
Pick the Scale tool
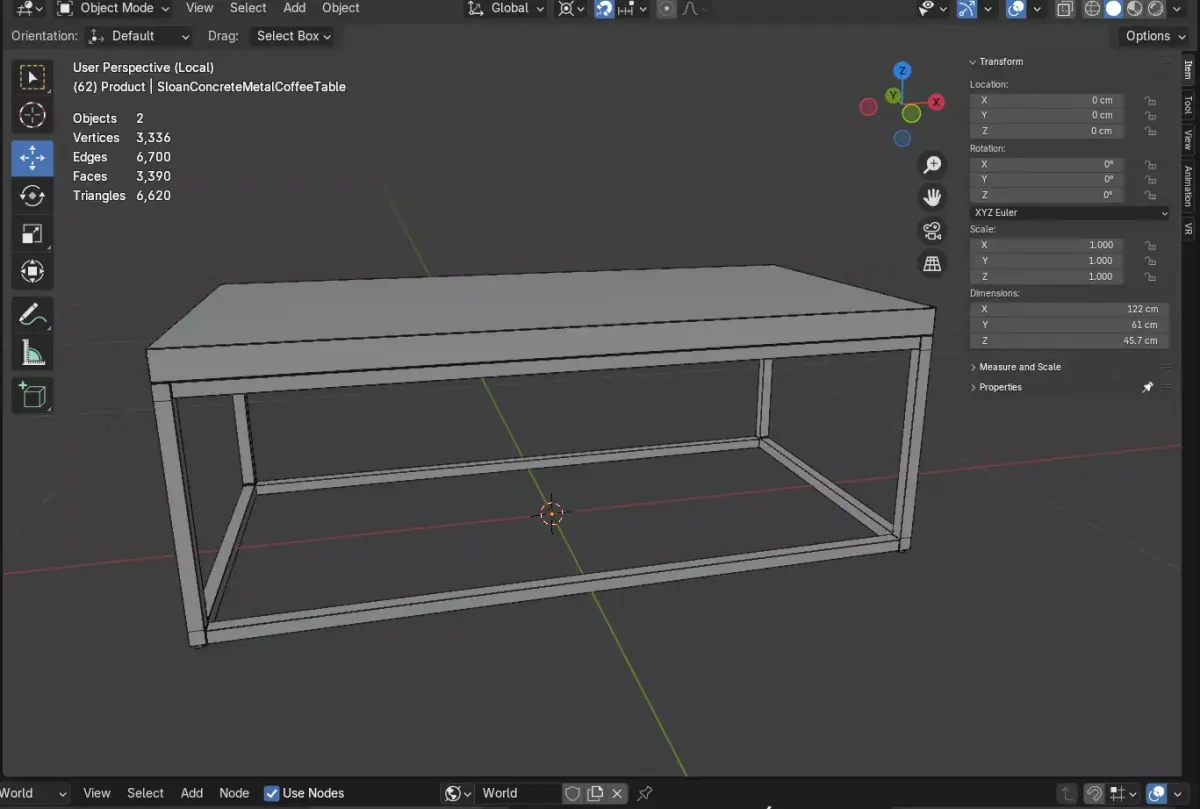(32, 234)
